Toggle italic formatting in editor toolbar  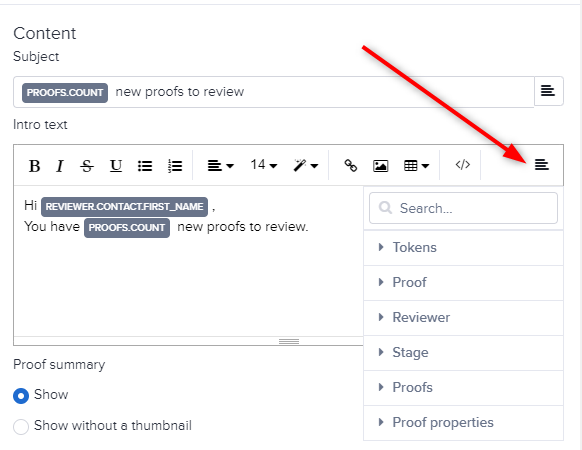pyautogui.click(x=60, y=166)
